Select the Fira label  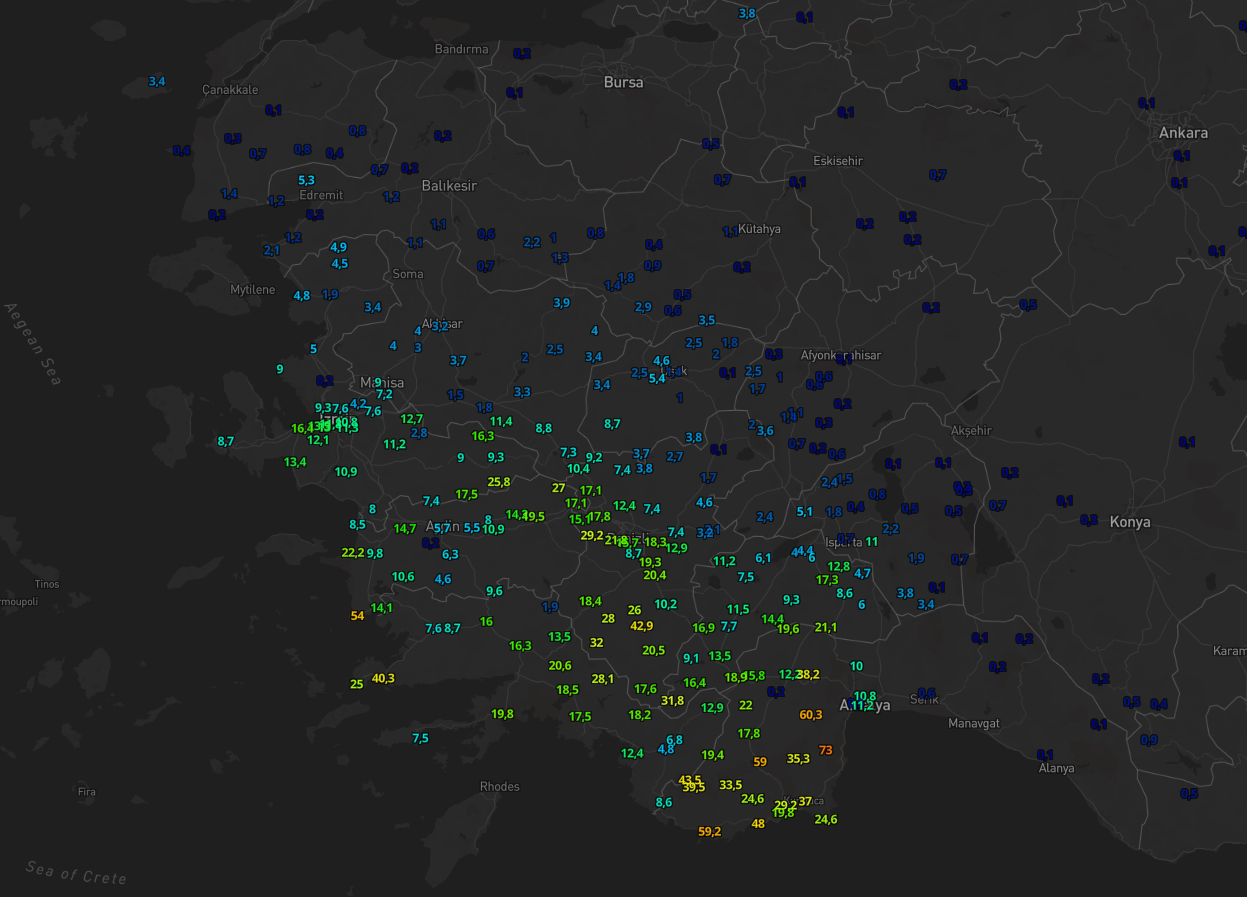pyautogui.click(x=87, y=792)
